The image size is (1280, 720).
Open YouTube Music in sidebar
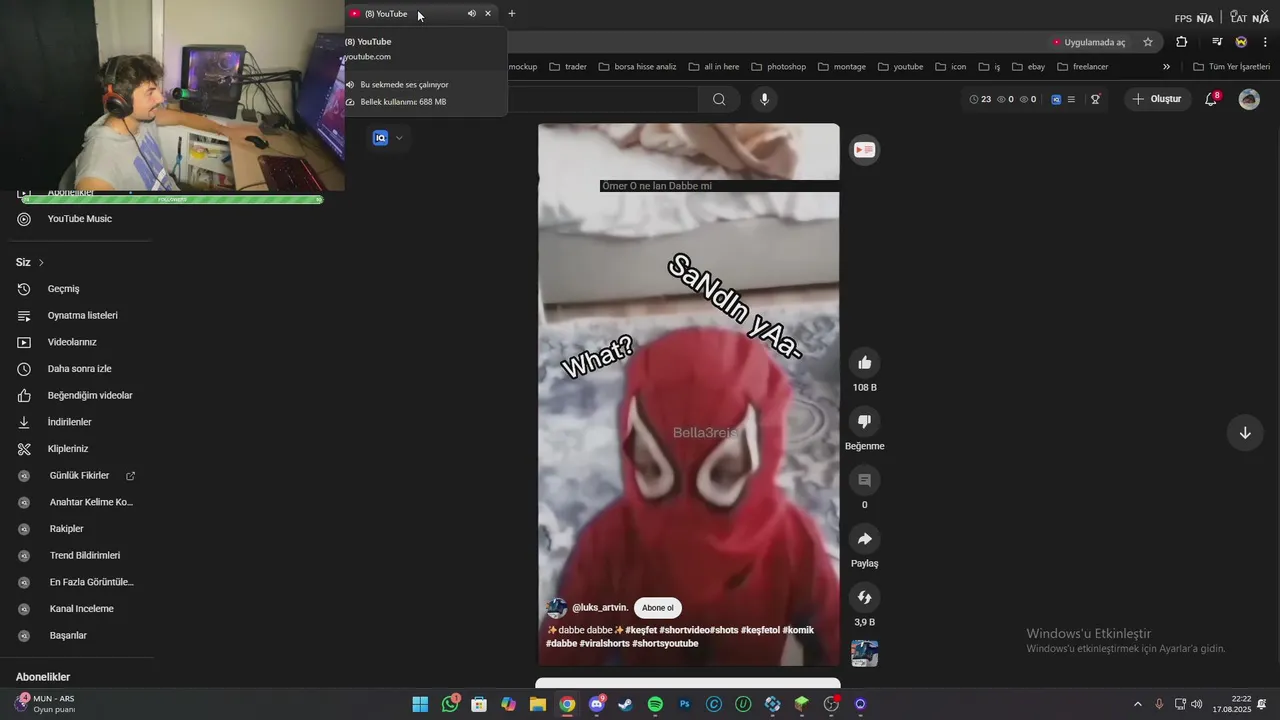(80, 219)
